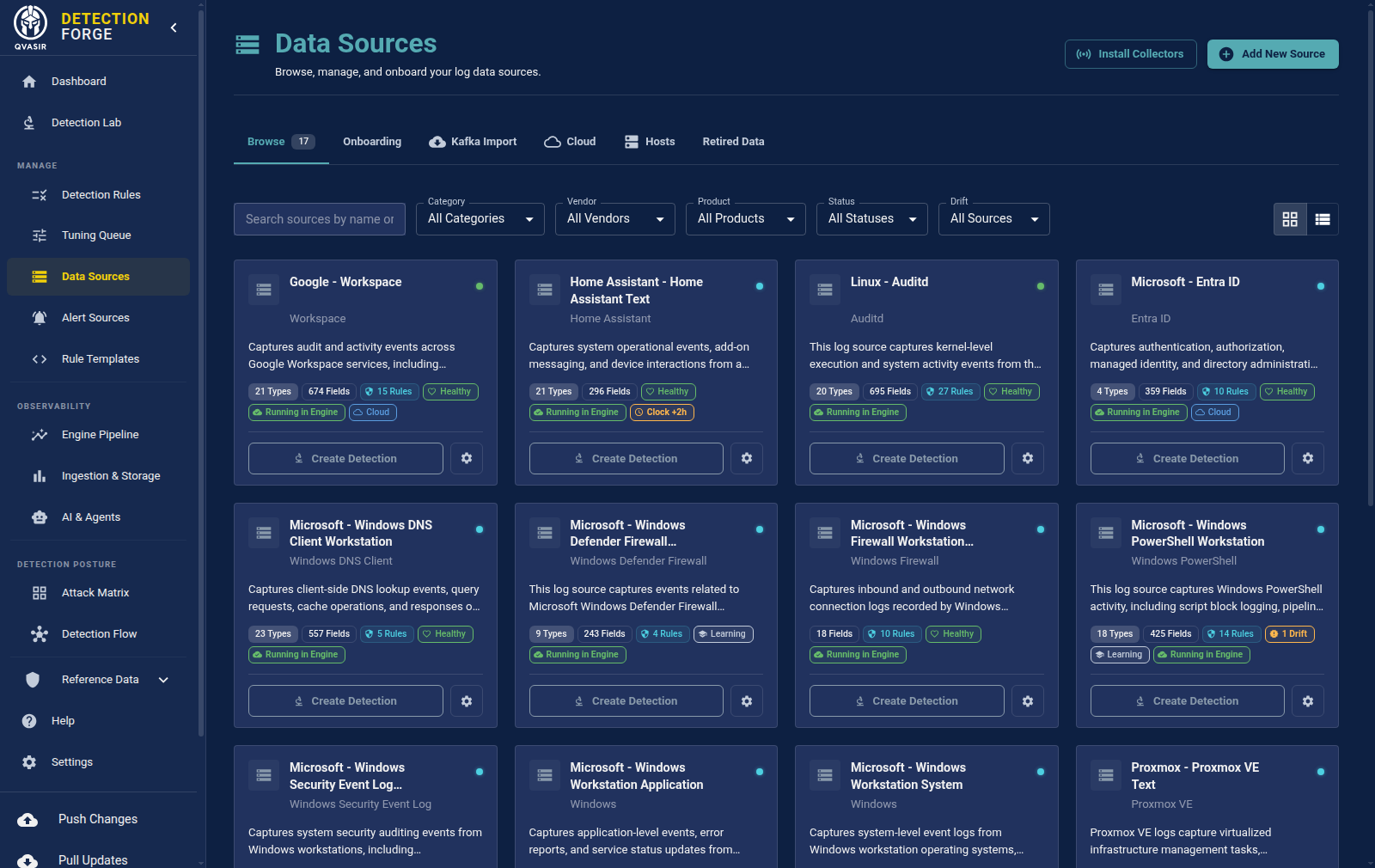Click the Microsoft - Windows Security Event Log title

point(347,776)
